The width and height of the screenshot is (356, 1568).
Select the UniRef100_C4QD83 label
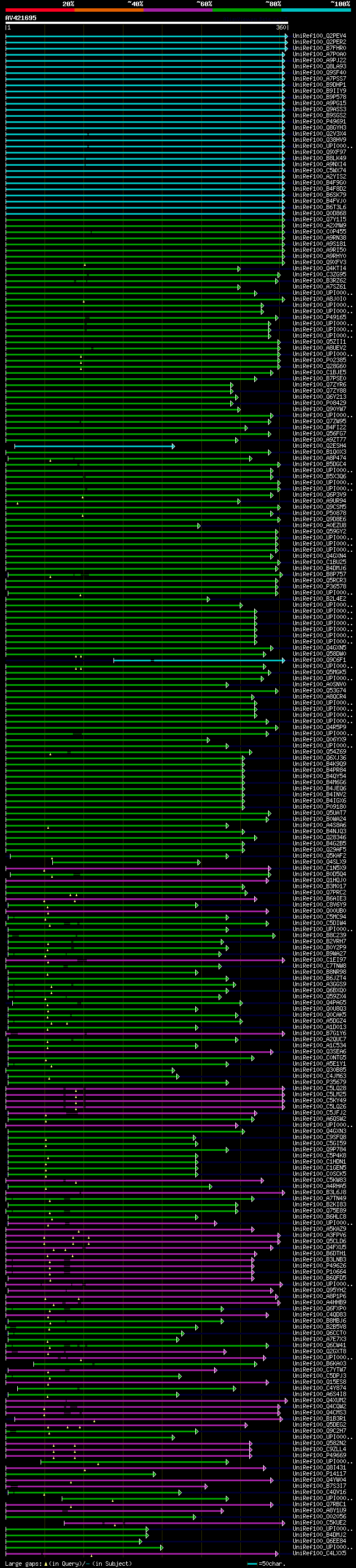[x=319, y=1315]
